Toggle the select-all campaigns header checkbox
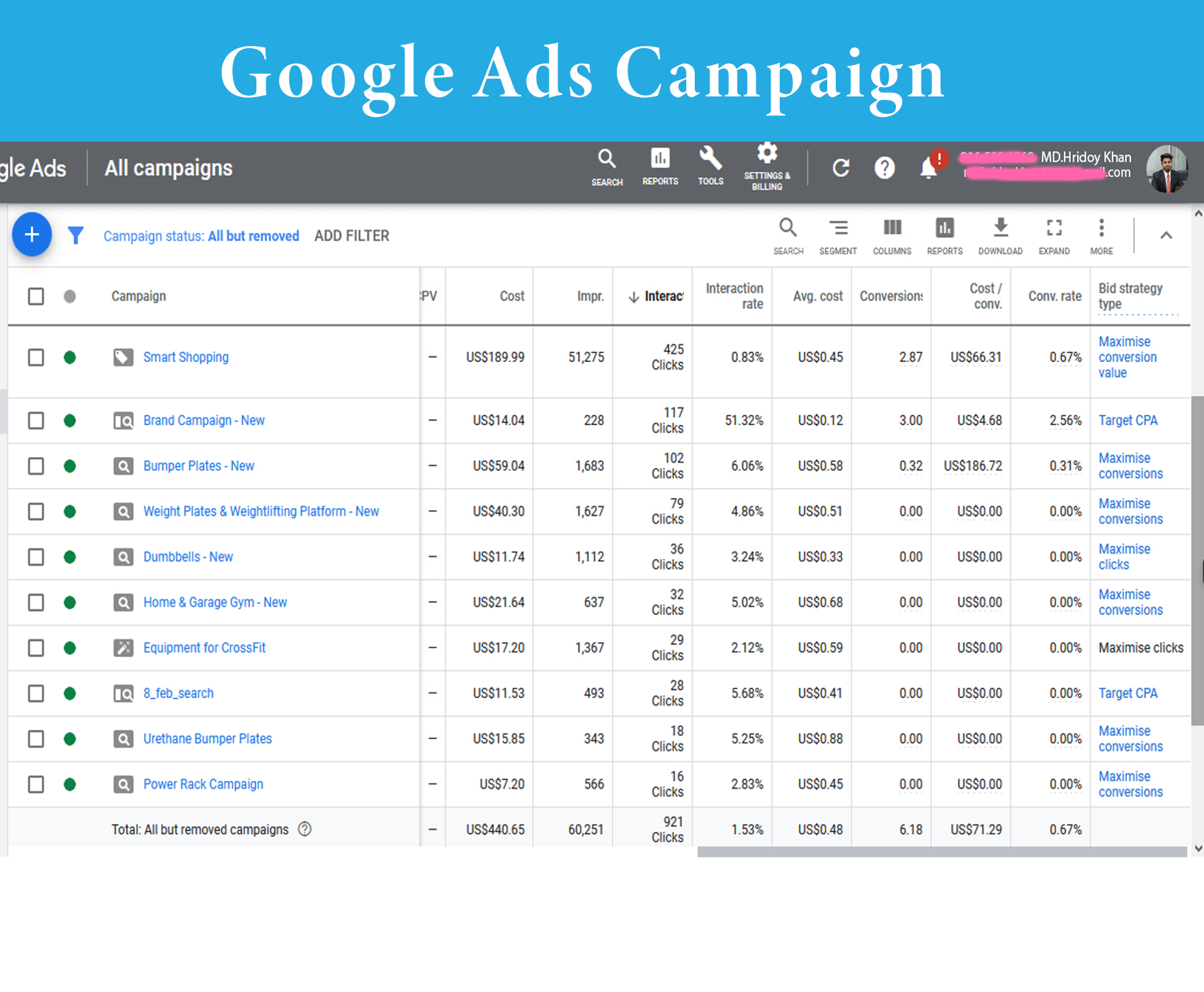This screenshot has width=1204, height=992. click(x=36, y=296)
